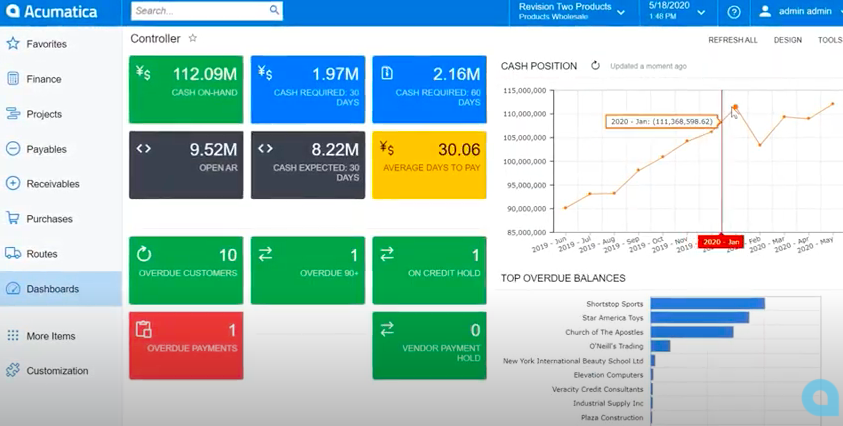Click the Receivables plus-circle icon
Viewport: 843px width, 426px height.
(x=13, y=183)
